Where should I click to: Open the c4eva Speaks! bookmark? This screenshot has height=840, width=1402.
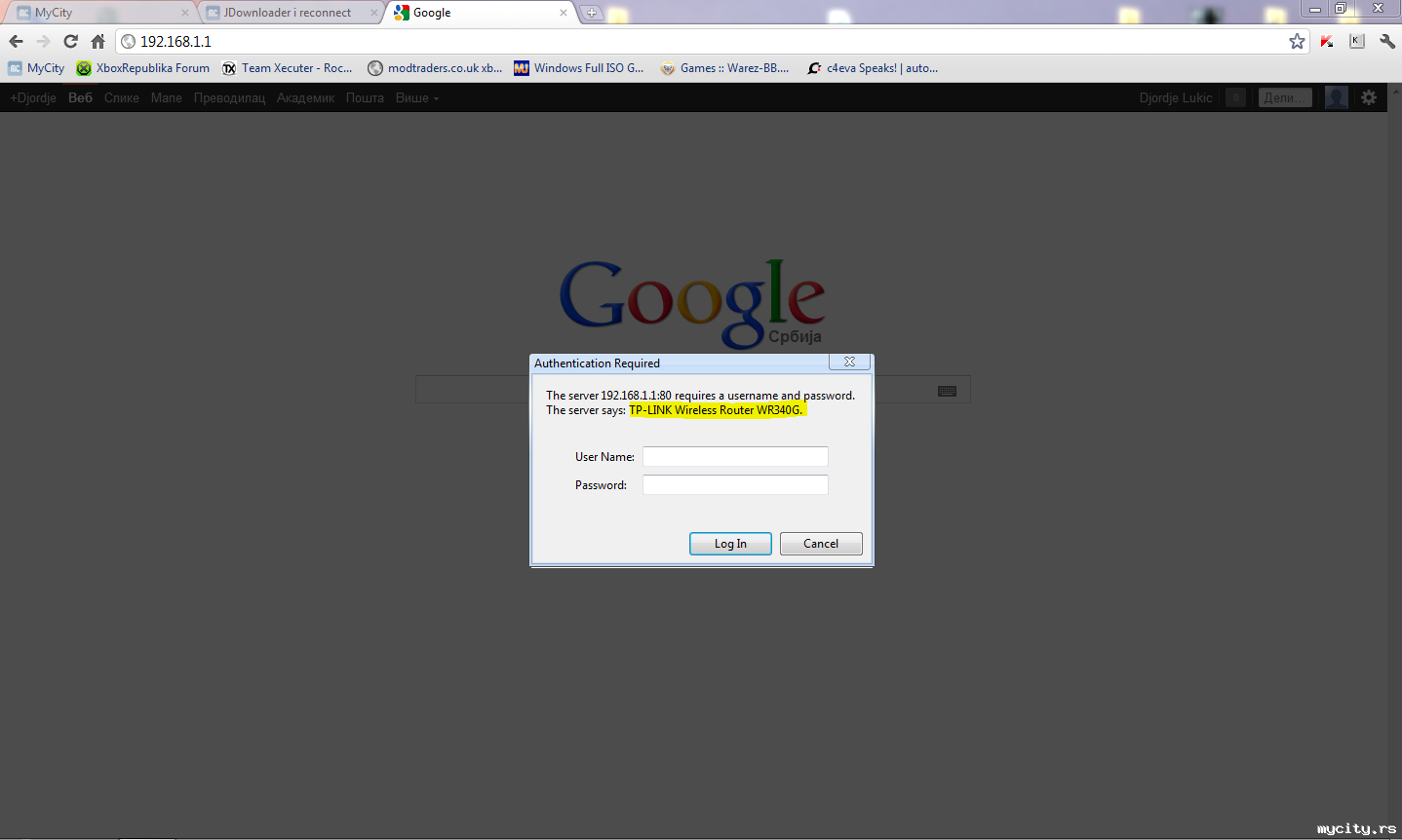coord(873,68)
